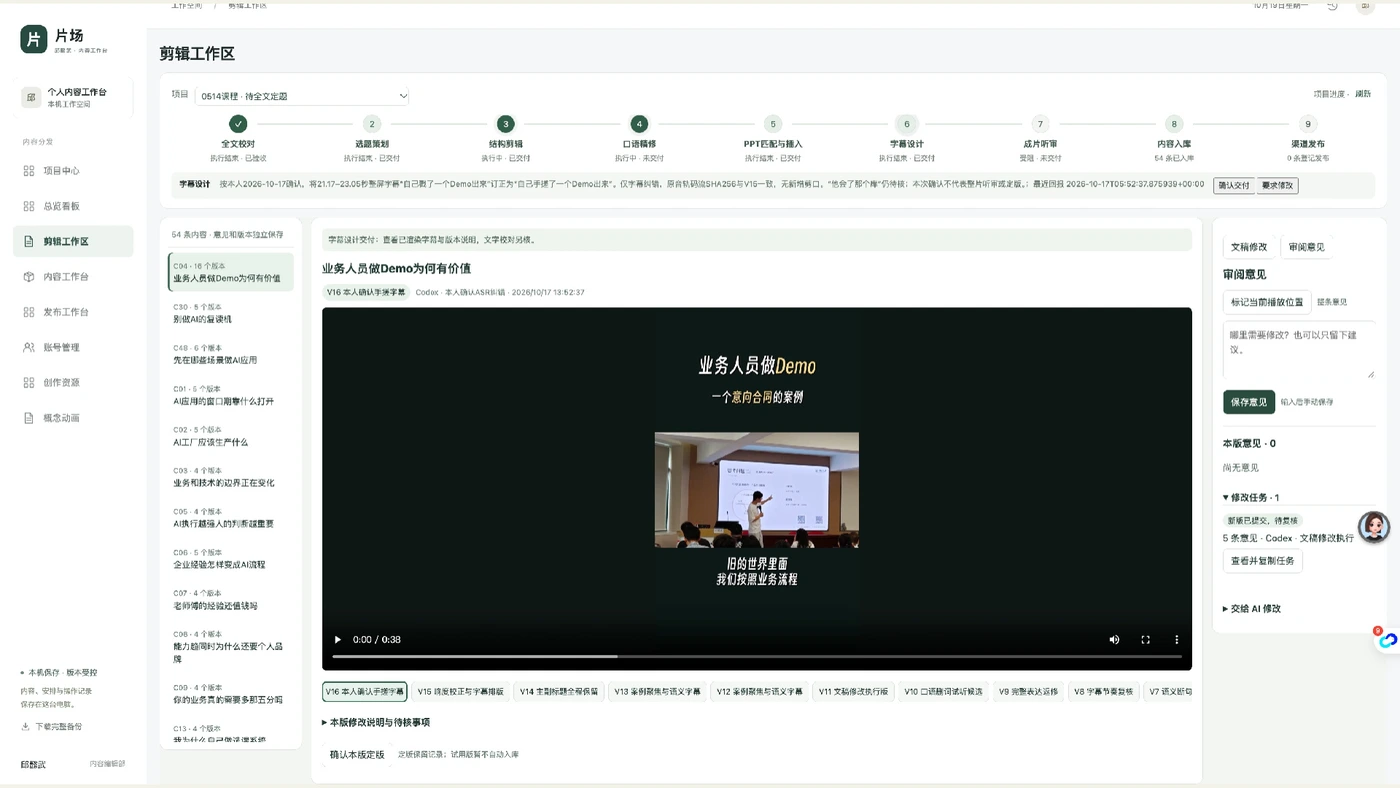Select version V15 精度校正与字幕排版

[x=460, y=691]
